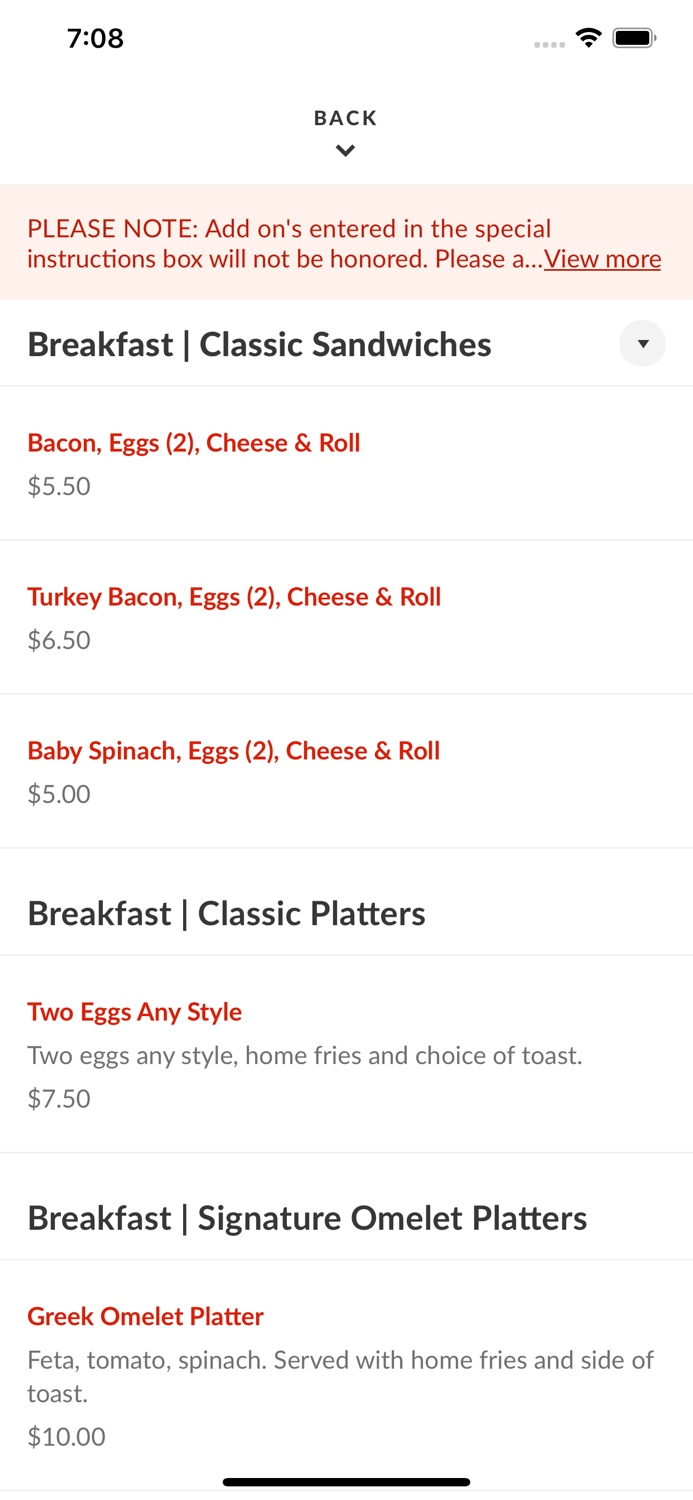Tap the clock showing 7:08
Viewport: 693px width, 1500px height.
pos(96,38)
